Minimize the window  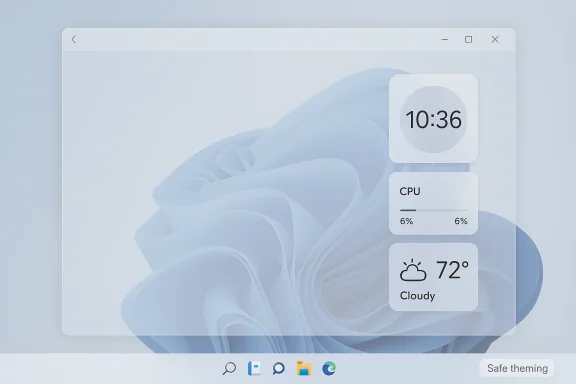tap(445, 39)
